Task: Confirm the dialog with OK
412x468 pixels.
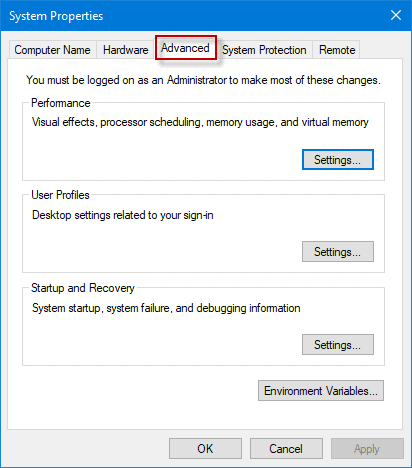Action: coord(205,449)
